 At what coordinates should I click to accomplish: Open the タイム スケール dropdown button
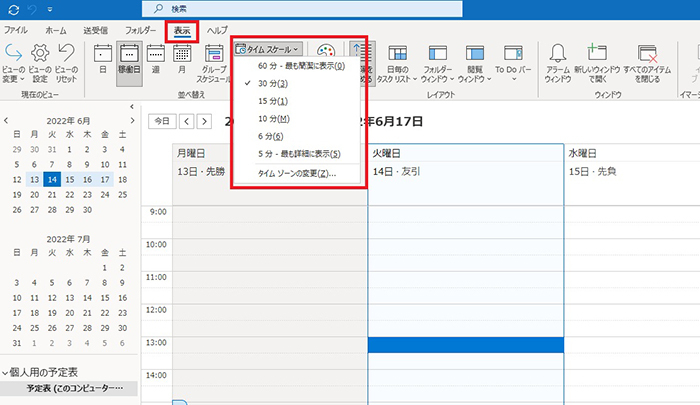pyautogui.click(x=269, y=48)
